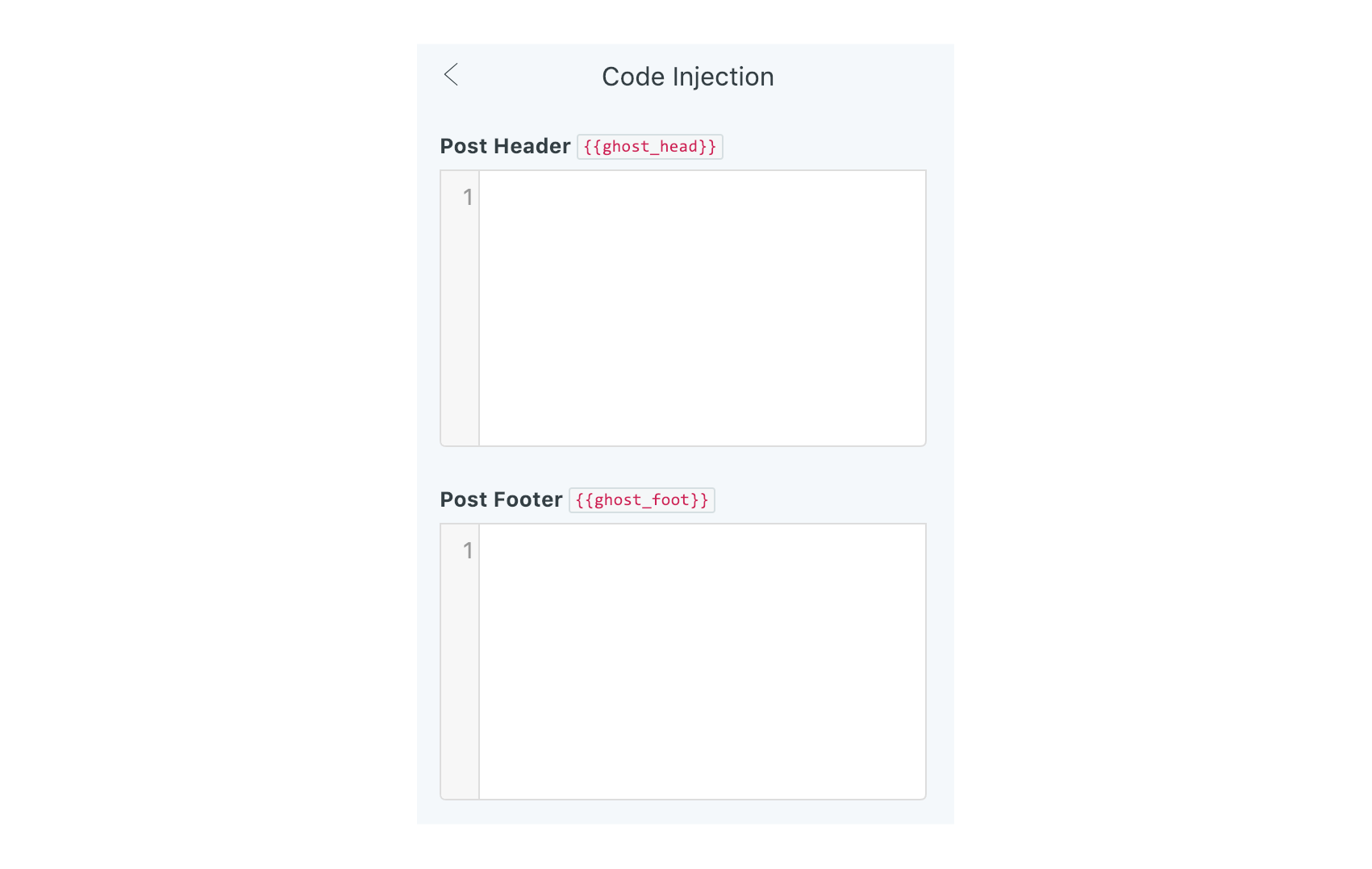Click the {{ghost_foot}} code tag

[x=641, y=500]
